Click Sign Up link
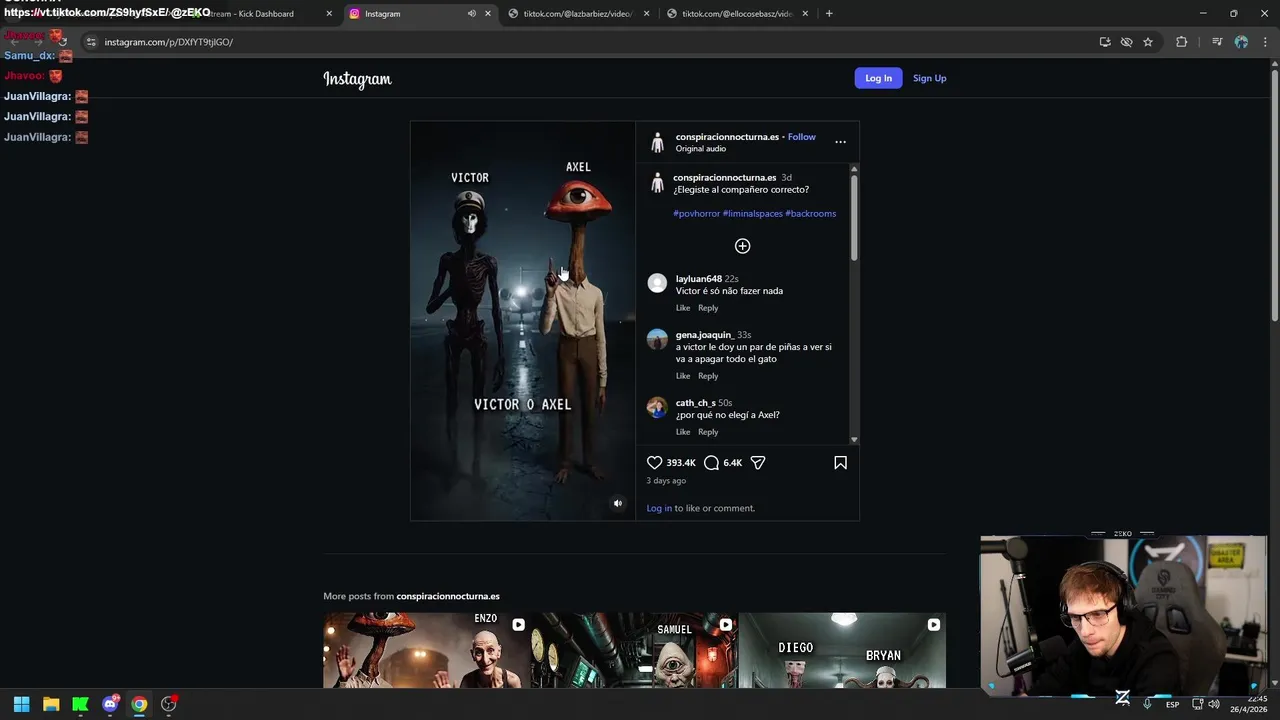Viewport: 1280px width, 720px height. pyautogui.click(x=929, y=78)
